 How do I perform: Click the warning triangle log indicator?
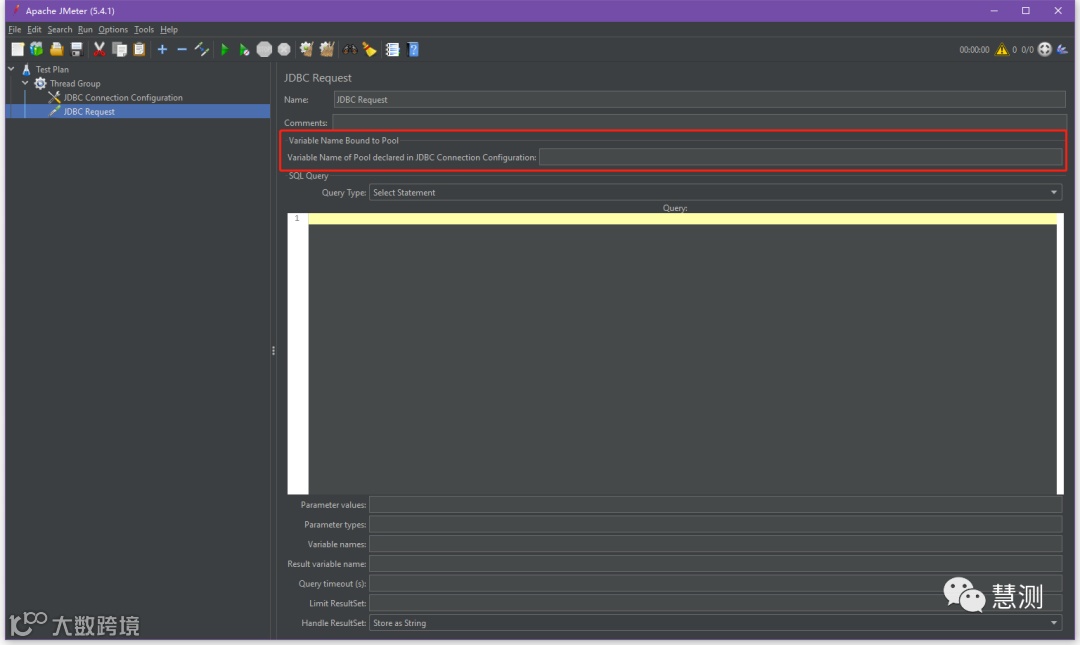tap(1001, 49)
